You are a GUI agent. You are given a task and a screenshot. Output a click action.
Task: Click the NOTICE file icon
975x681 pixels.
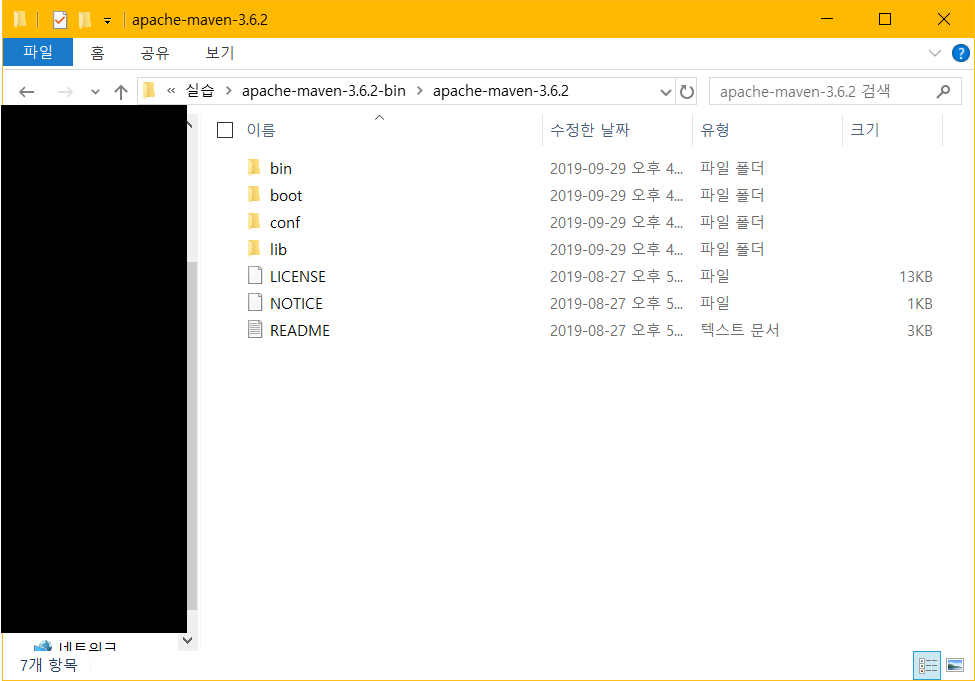255,303
